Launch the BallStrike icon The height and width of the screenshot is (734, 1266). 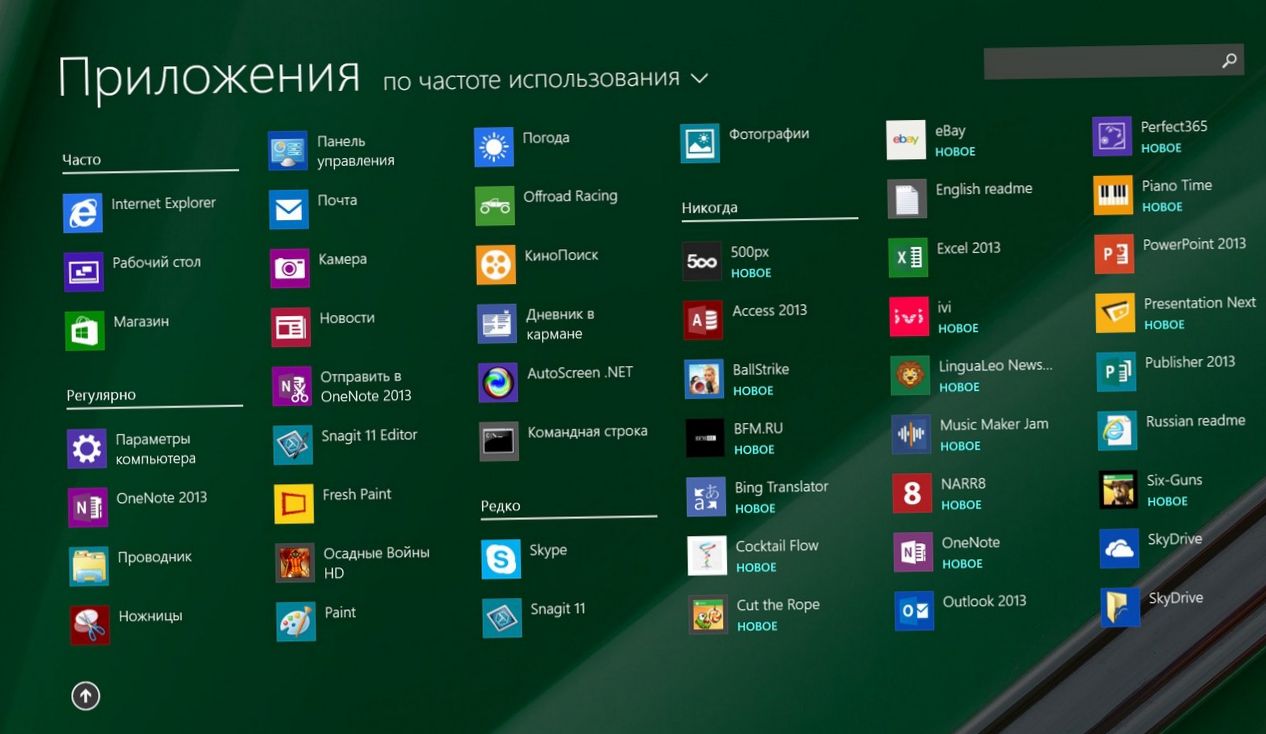pos(704,379)
